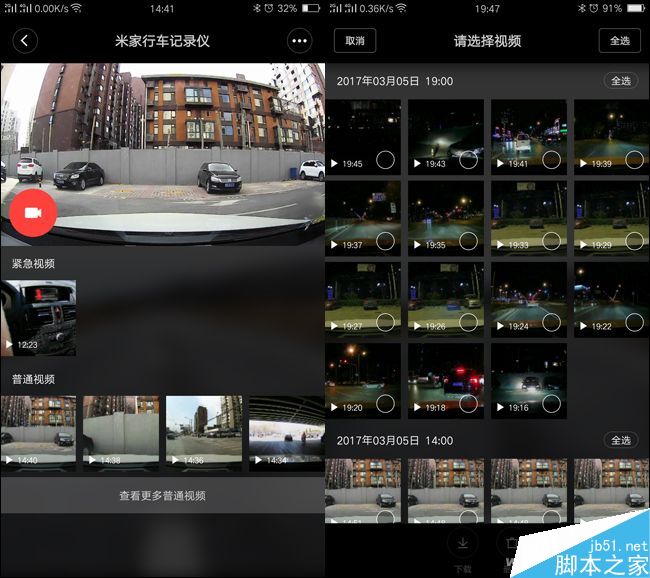Play the 14:38 normal video
The width and height of the screenshot is (650, 578).
[121, 433]
